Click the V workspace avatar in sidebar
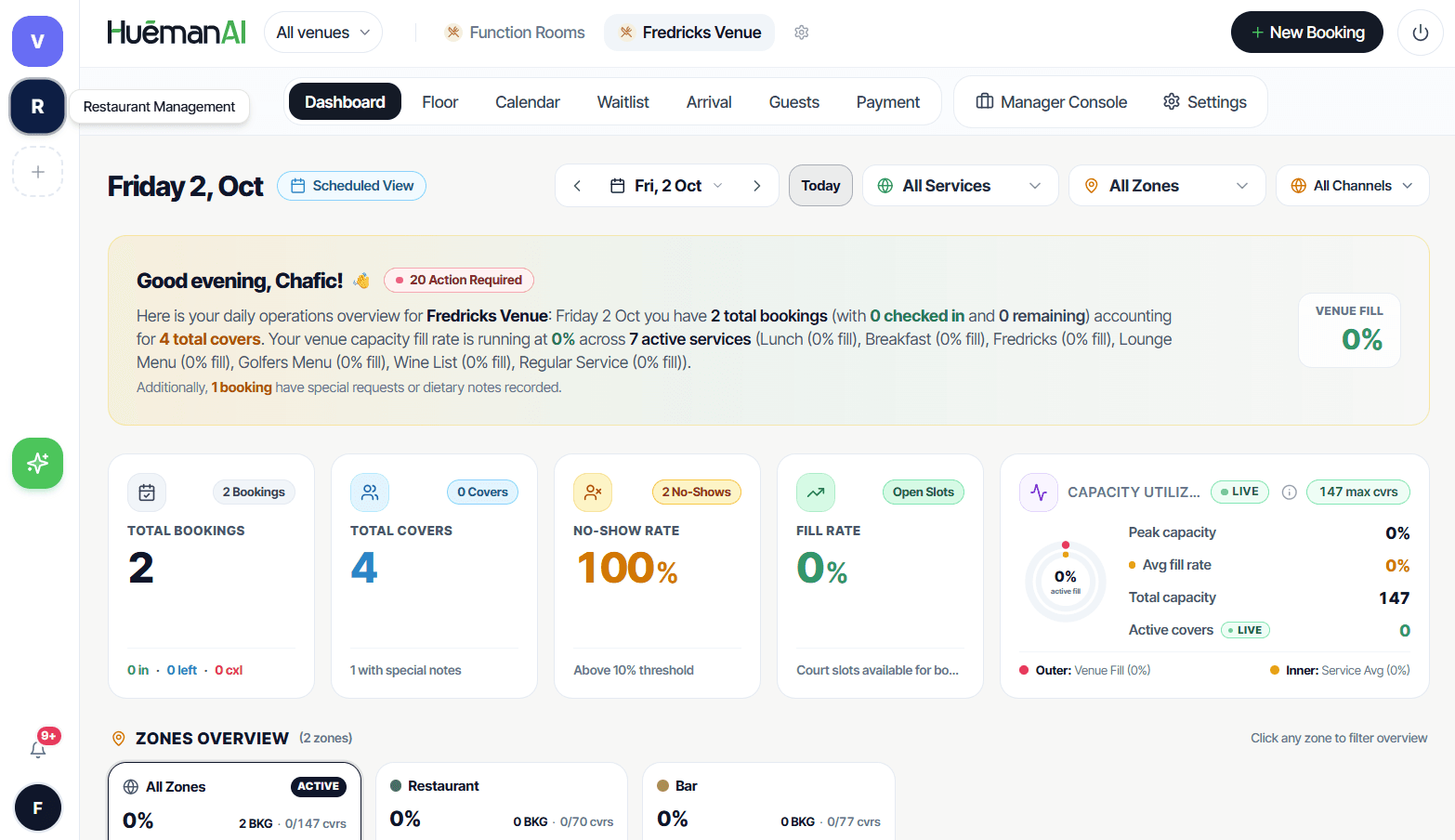 [37, 41]
